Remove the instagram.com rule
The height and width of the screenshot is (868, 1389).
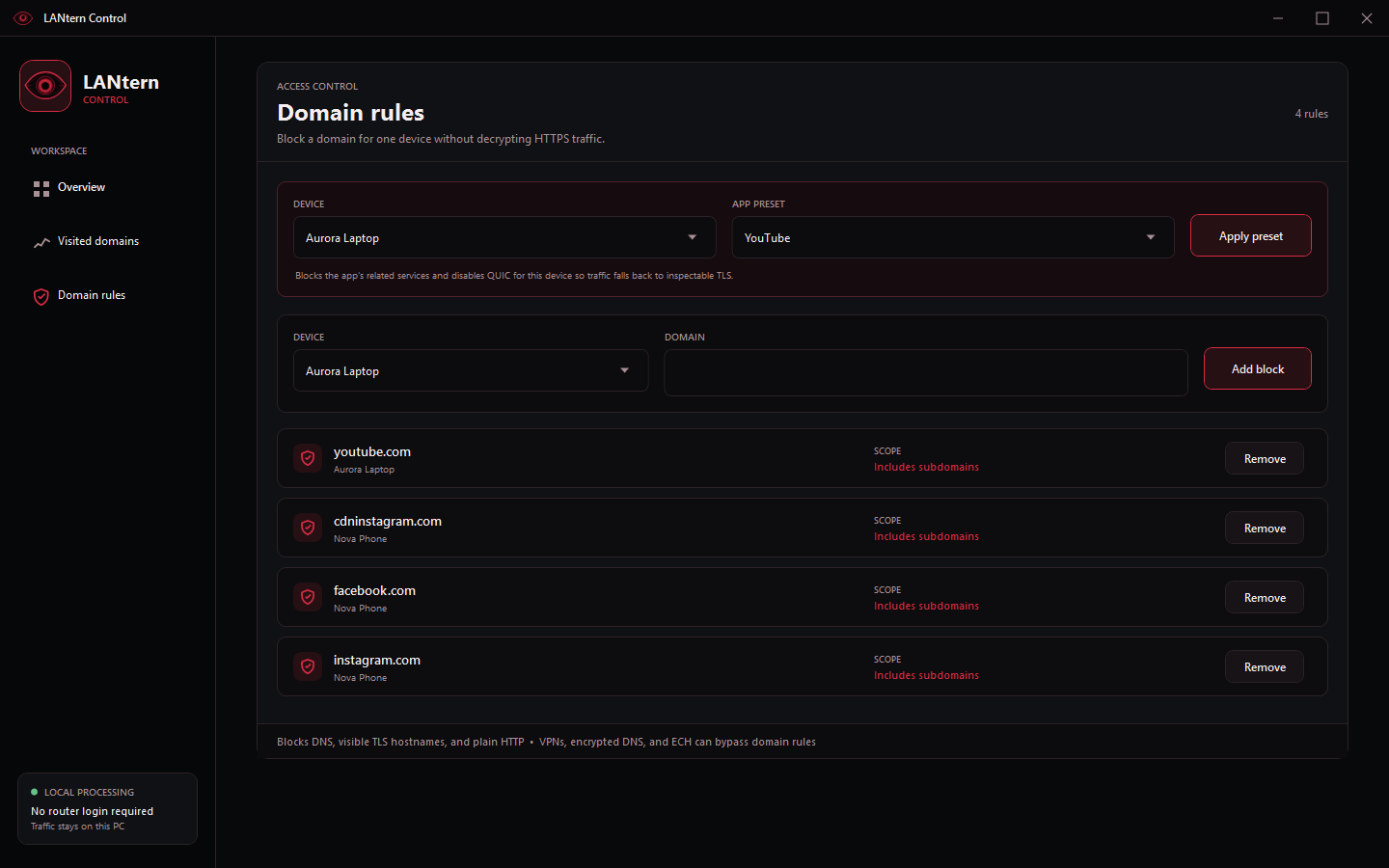tap(1265, 666)
